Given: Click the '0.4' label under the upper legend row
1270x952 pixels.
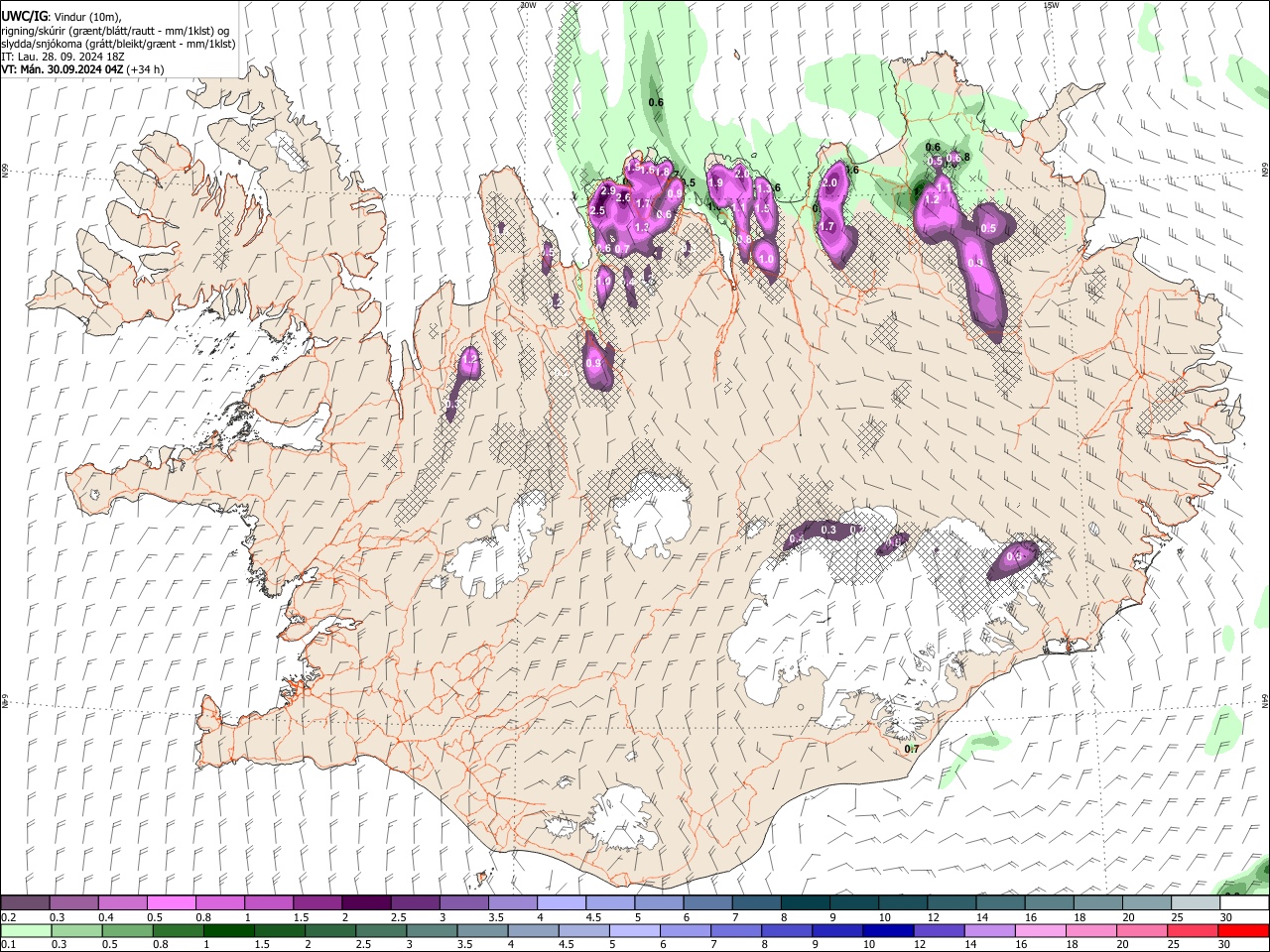Looking at the screenshot, I should [107, 917].
